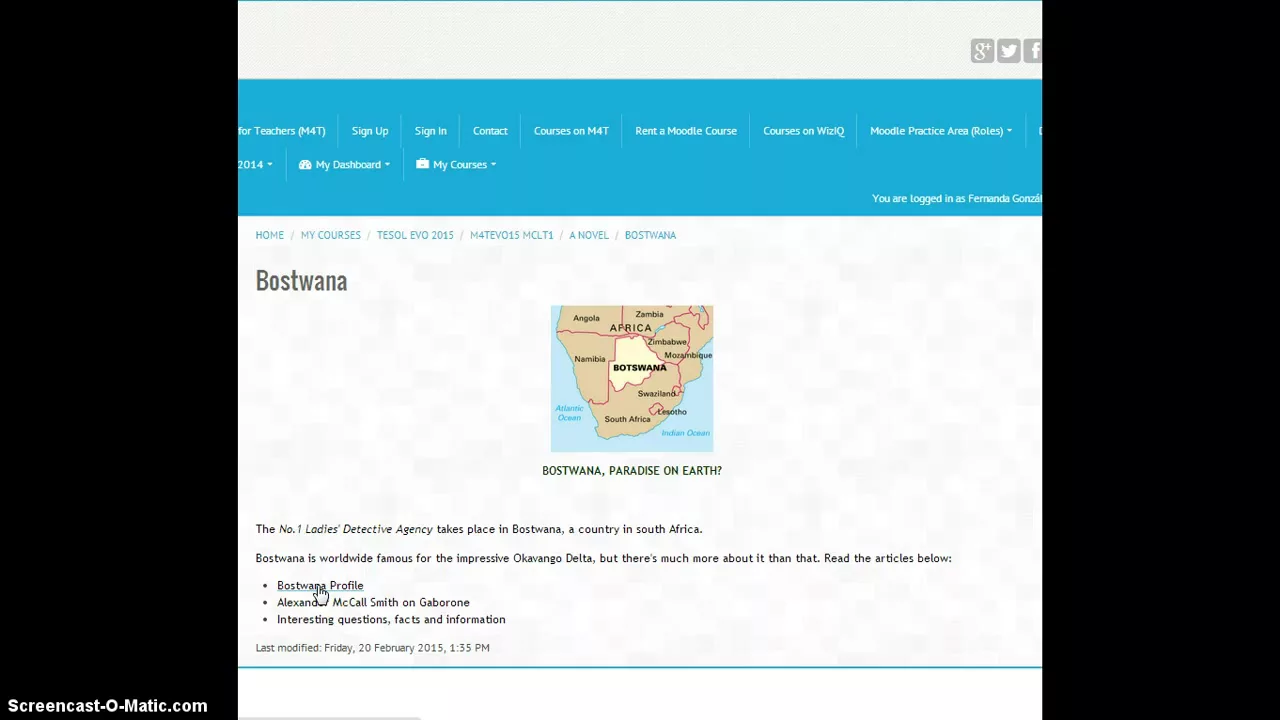
Task: Open MY COURSES breadcrumb link
Action: pos(330,235)
